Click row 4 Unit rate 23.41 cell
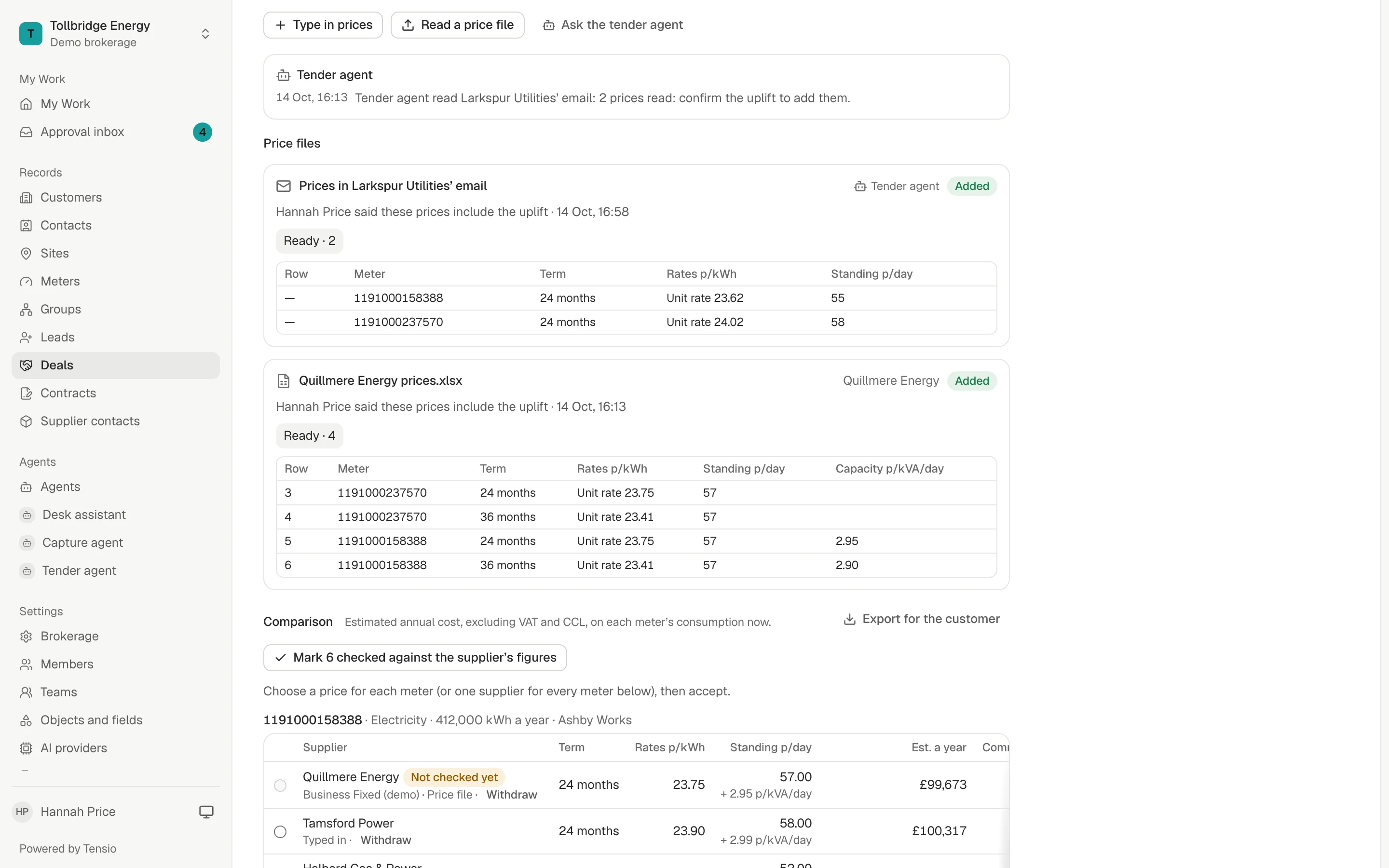Image resolution: width=1389 pixels, height=868 pixels. [x=615, y=516]
